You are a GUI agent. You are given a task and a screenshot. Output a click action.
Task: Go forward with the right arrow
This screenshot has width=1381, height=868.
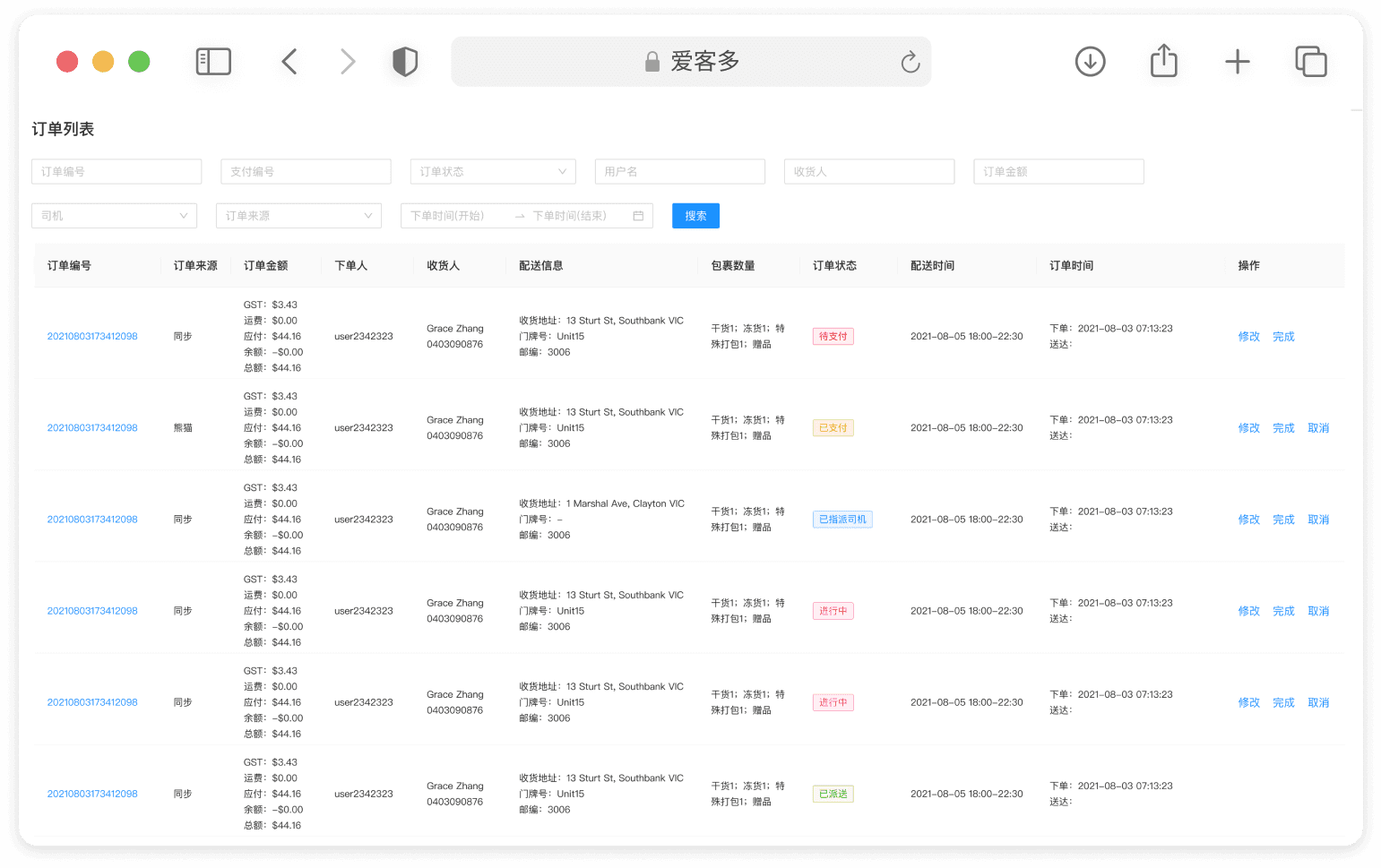pos(348,62)
